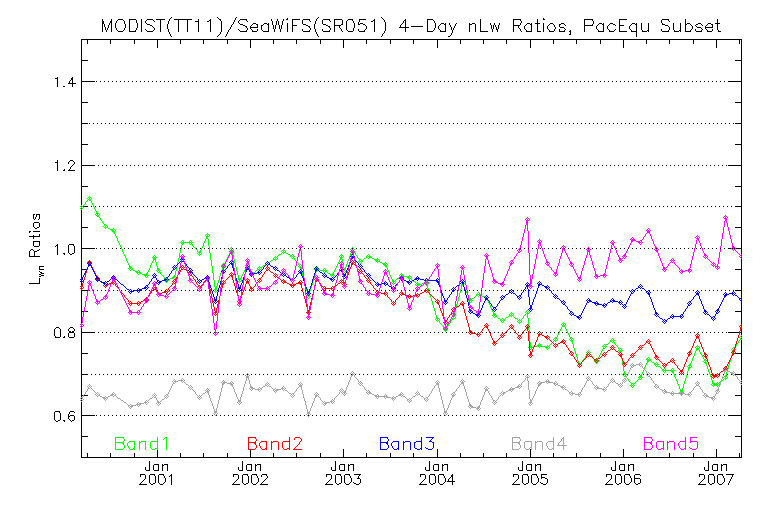The image size is (768, 512).
Task: Click the 1.4 y-axis tick value
Action: [x=64, y=82]
